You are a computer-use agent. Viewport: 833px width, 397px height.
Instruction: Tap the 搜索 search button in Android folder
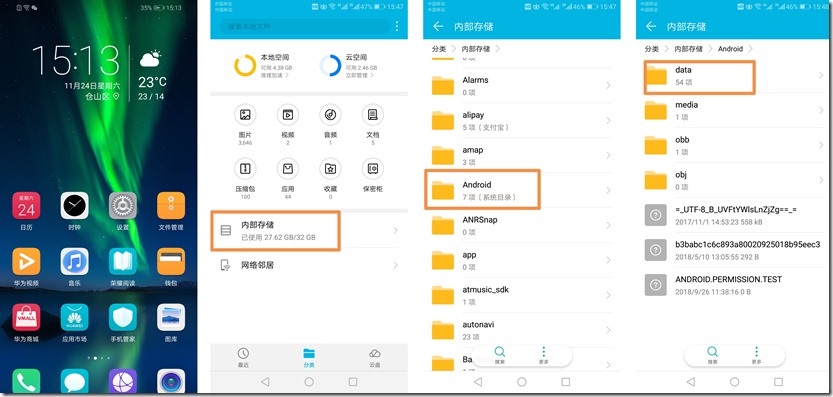(x=712, y=355)
